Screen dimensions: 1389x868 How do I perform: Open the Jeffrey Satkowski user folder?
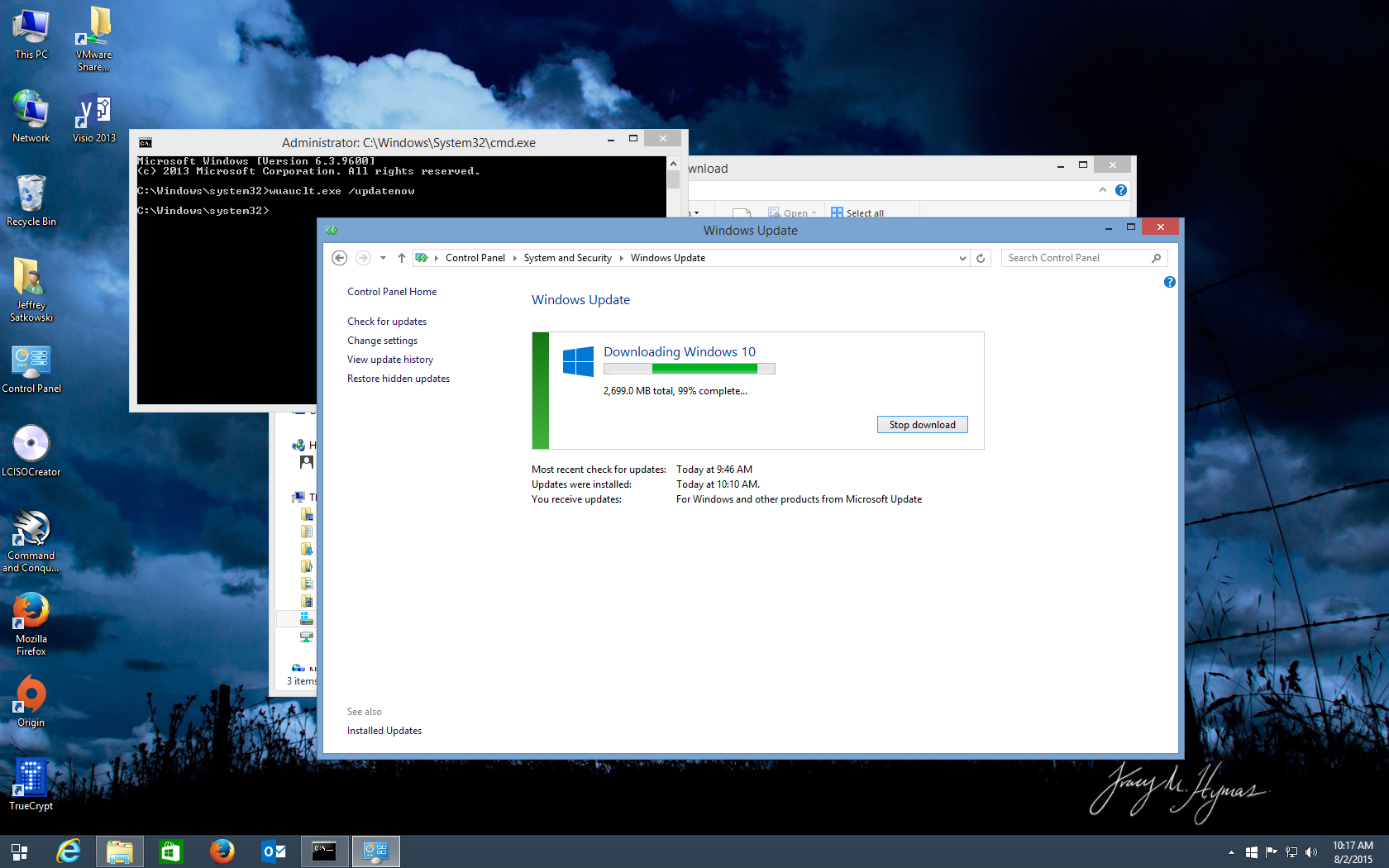(x=31, y=289)
